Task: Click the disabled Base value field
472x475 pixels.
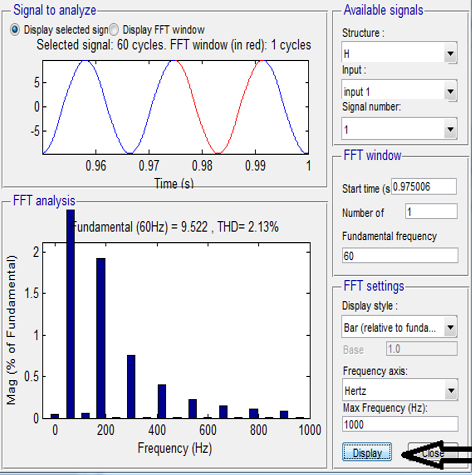Action: coord(422,349)
